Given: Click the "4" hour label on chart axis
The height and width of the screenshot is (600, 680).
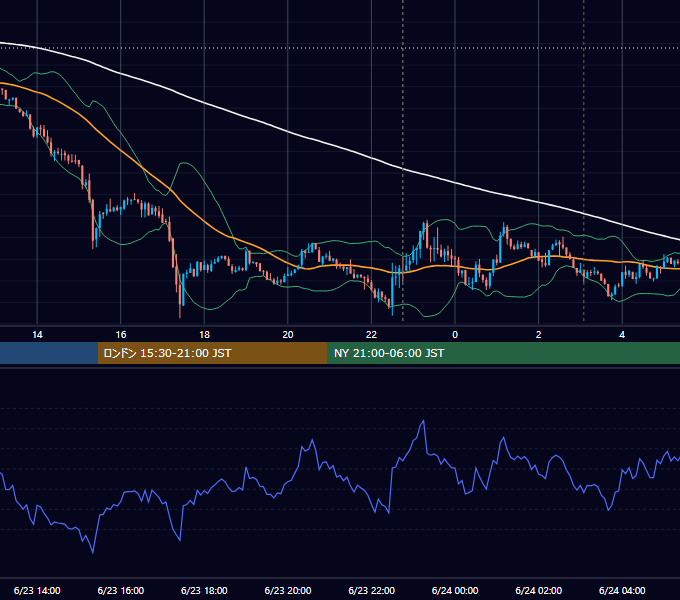Looking at the screenshot, I should (x=622, y=335).
